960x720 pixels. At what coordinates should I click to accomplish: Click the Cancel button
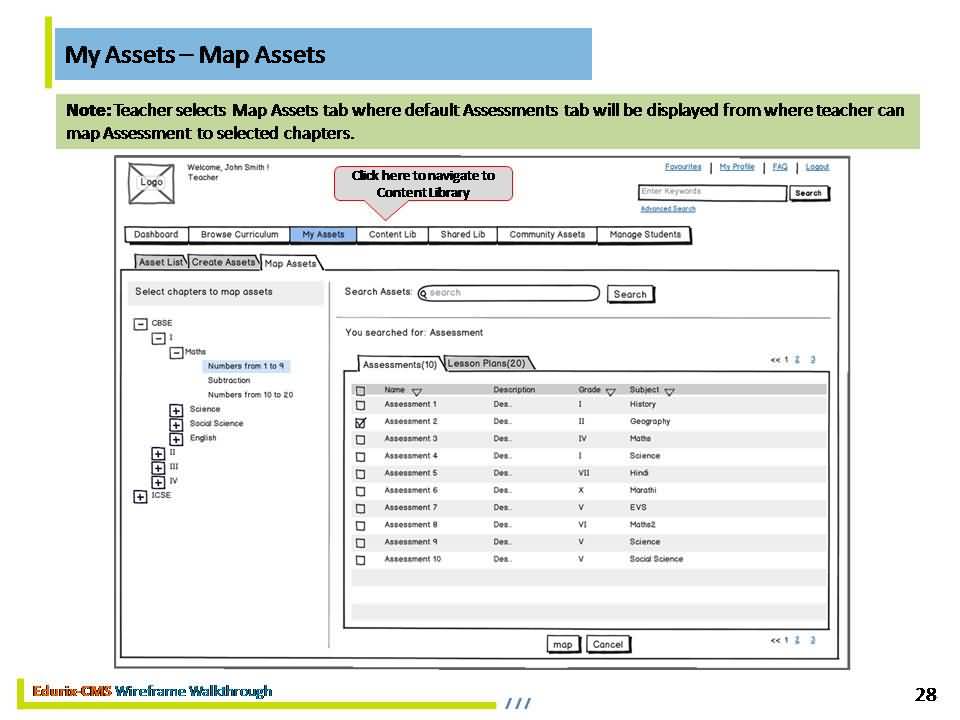pos(608,645)
